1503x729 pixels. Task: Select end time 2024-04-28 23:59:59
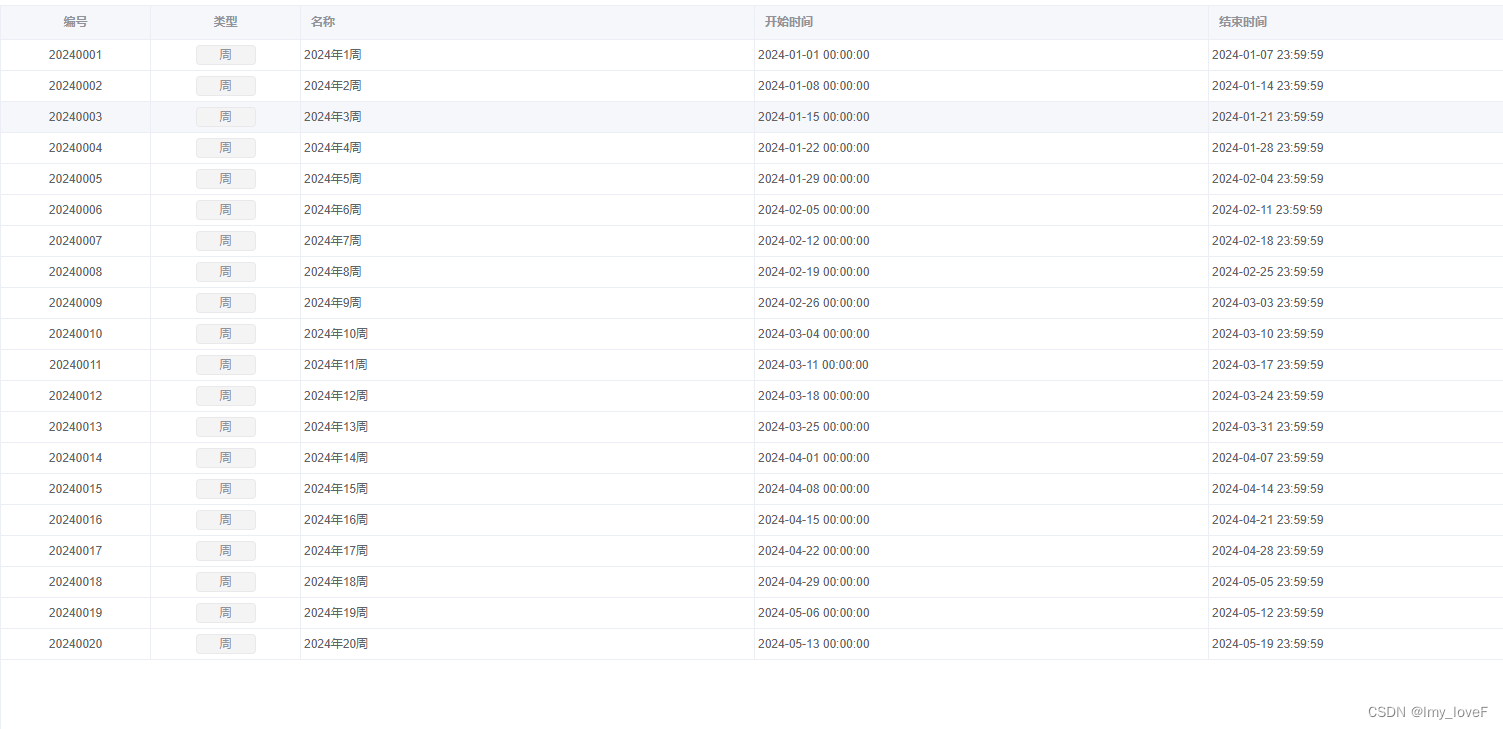click(x=1268, y=551)
